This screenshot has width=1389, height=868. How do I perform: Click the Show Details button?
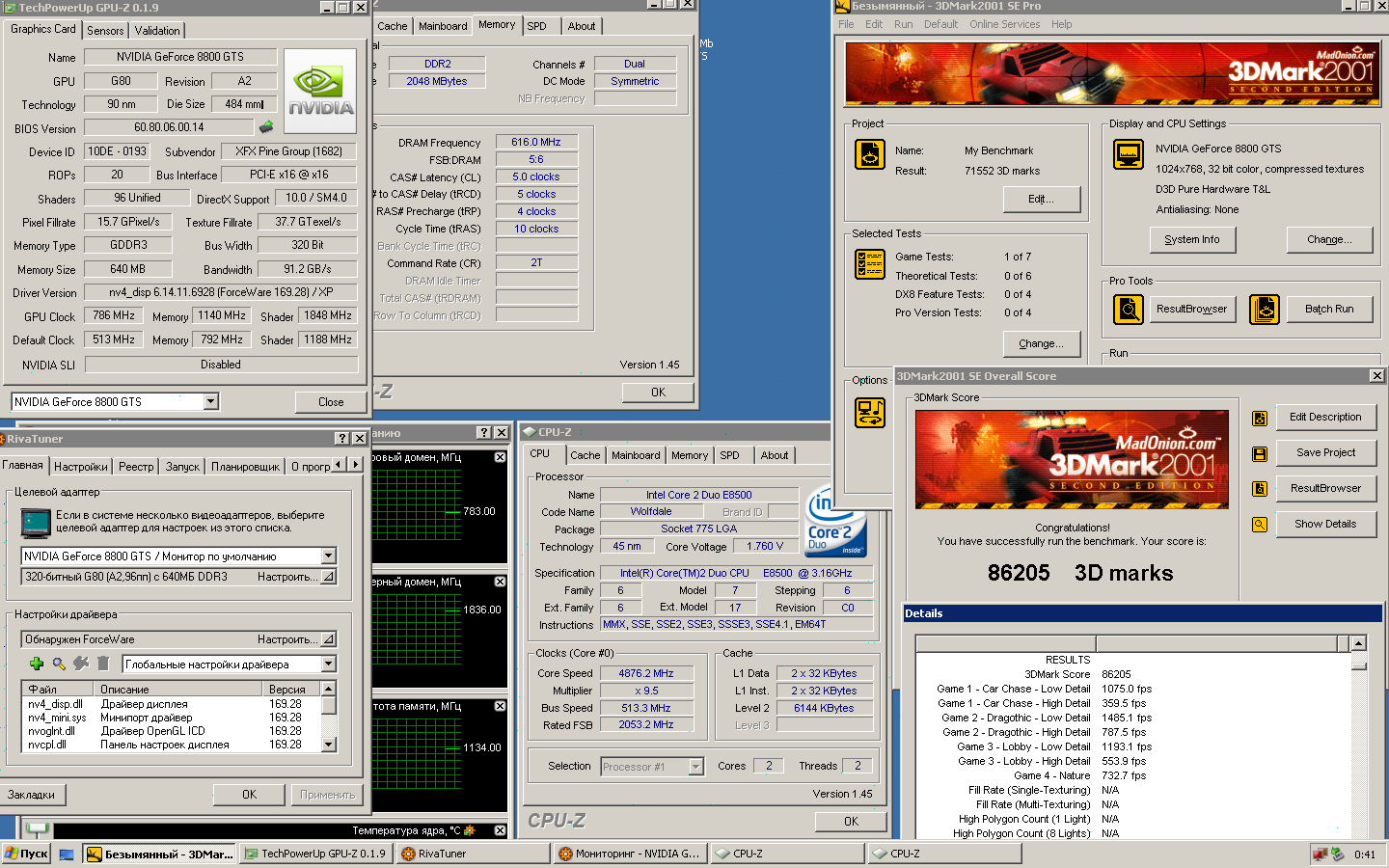pos(1325,524)
